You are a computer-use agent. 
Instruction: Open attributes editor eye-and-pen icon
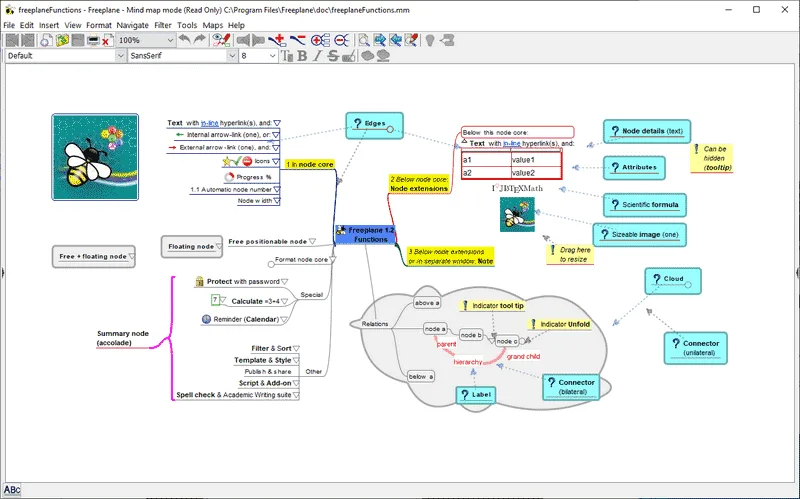tap(221, 40)
